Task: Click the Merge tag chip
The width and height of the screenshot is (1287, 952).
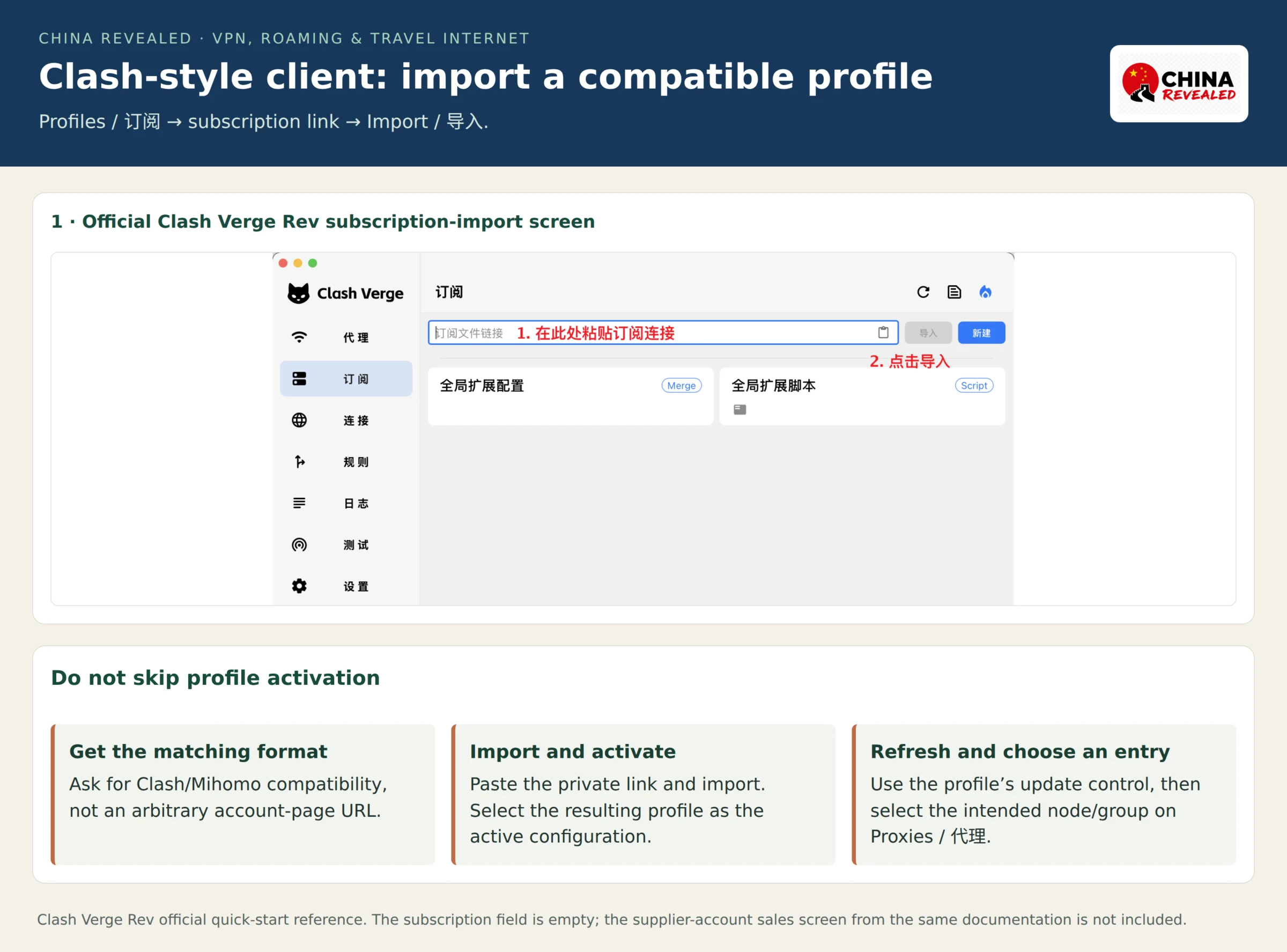Action: coord(681,386)
